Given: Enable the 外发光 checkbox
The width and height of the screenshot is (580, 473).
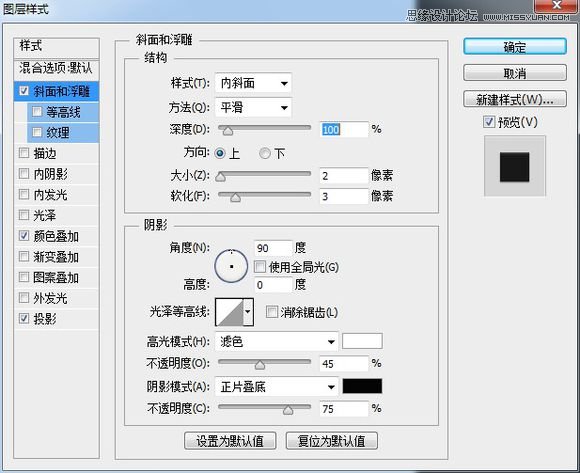Looking at the screenshot, I should tap(24, 298).
